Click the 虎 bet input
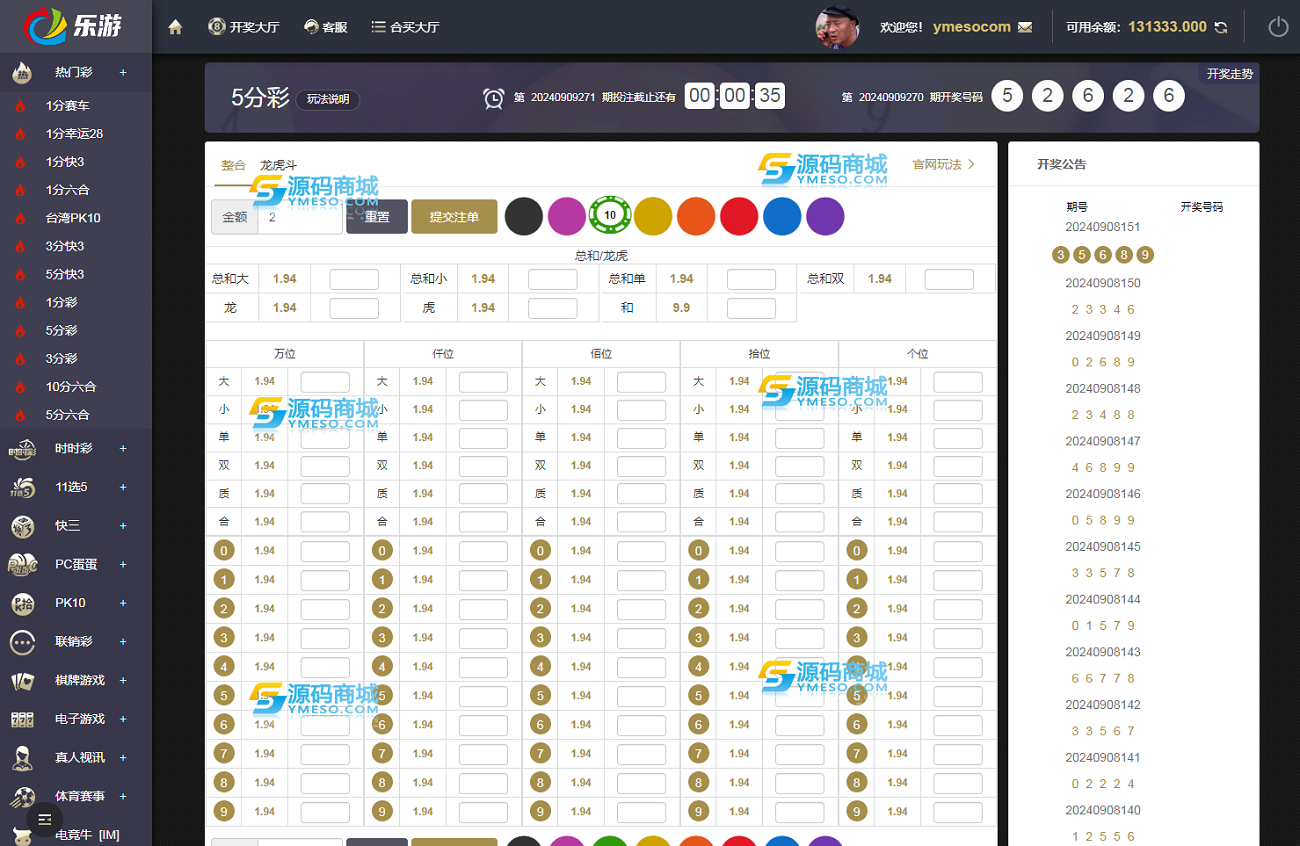Image resolution: width=1300 pixels, height=846 pixels. click(x=553, y=308)
